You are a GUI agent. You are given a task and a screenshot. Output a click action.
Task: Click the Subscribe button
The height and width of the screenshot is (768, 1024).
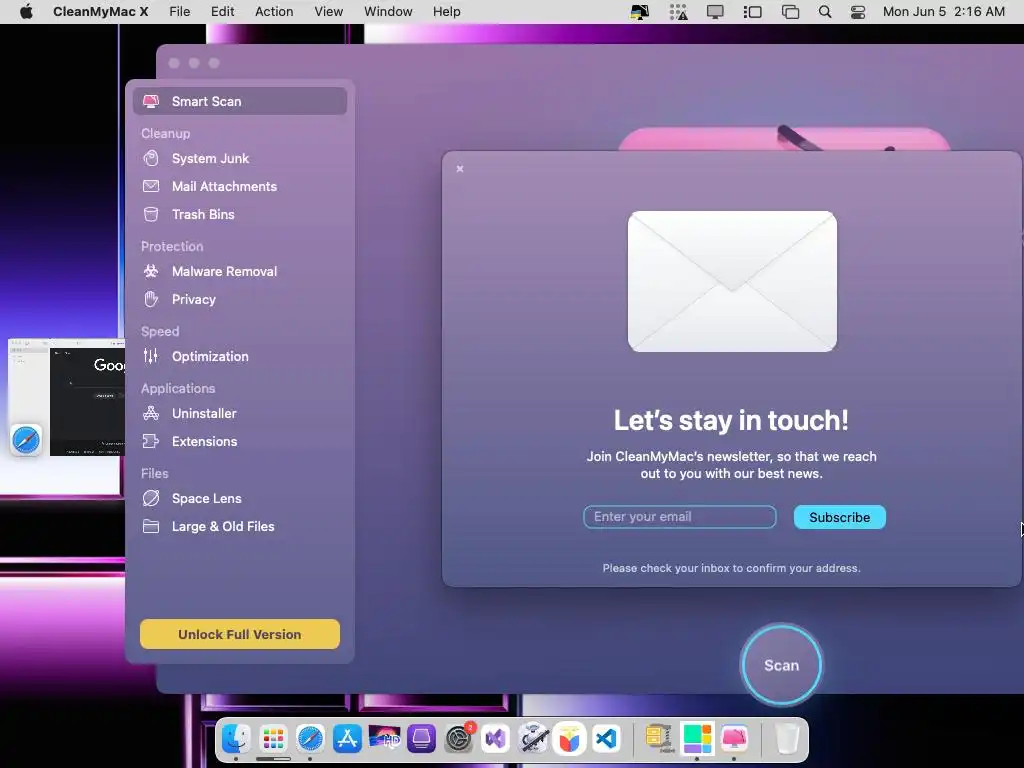pyautogui.click(x=839, y=517)
